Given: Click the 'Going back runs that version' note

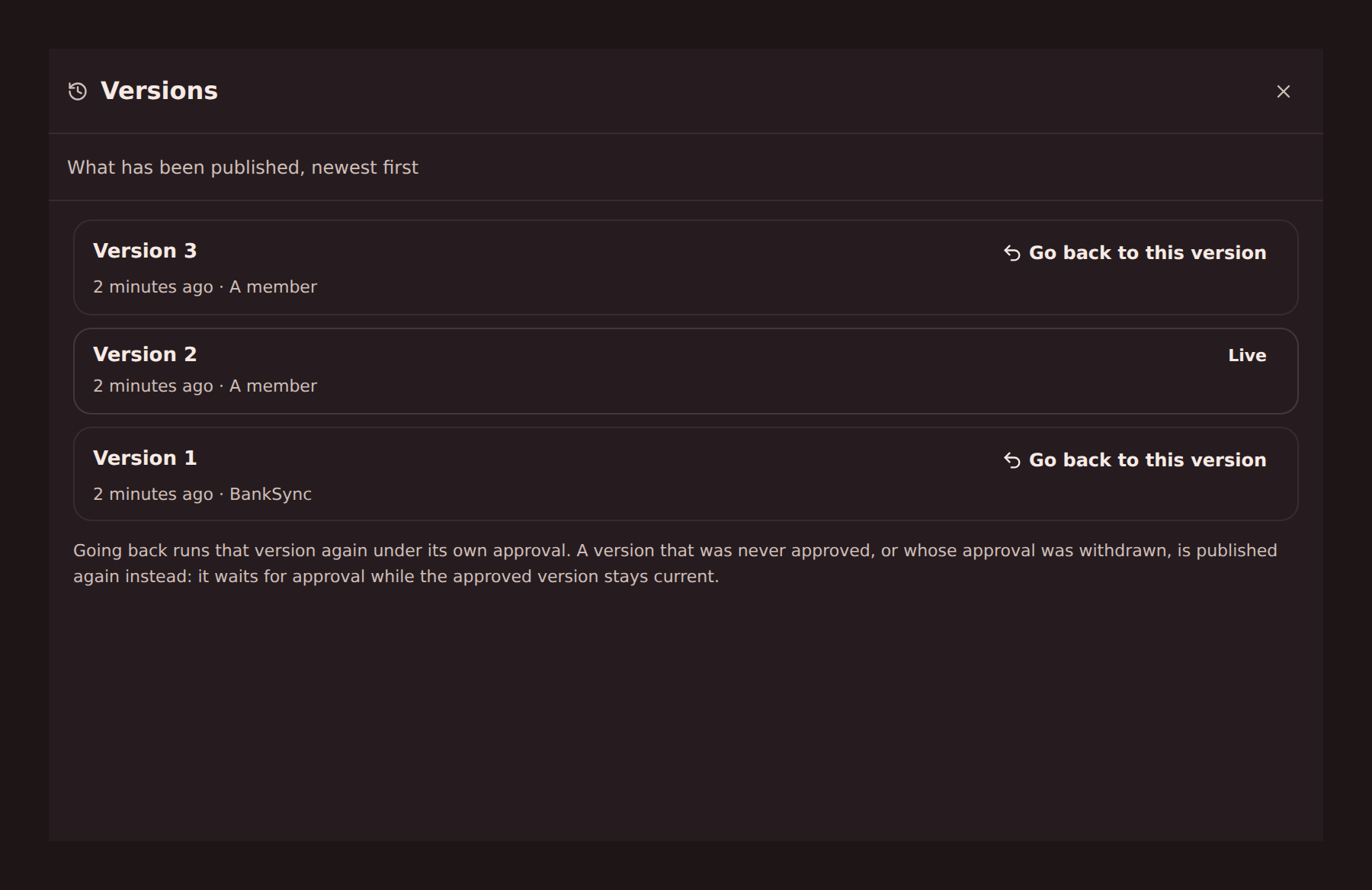Looking at the screenshot, I should (x=675, y=563).
